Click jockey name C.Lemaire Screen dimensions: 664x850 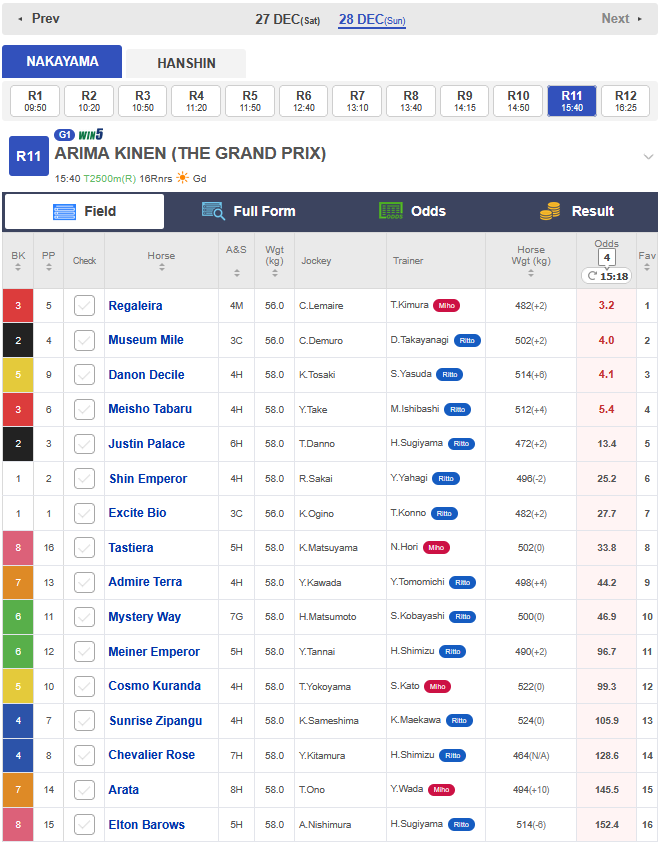(x=321, y=306)
